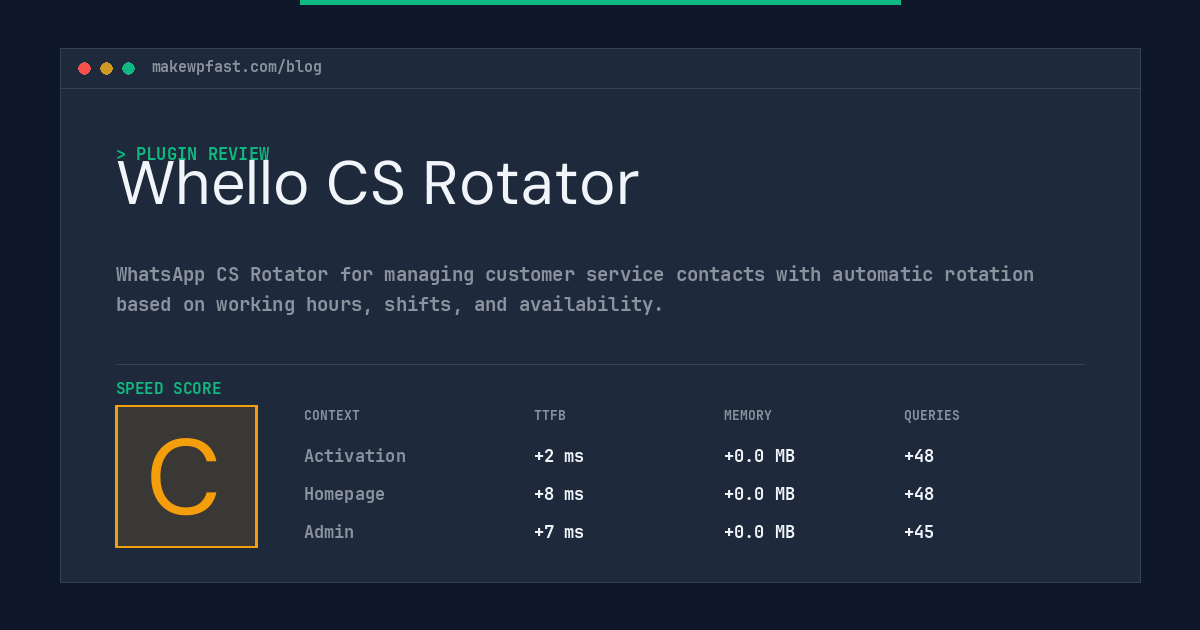The width and height of the screenshot is (1200, 630).
Task: Click the Activation TTFB value +2 ms
Action: [x=559, y=456]
